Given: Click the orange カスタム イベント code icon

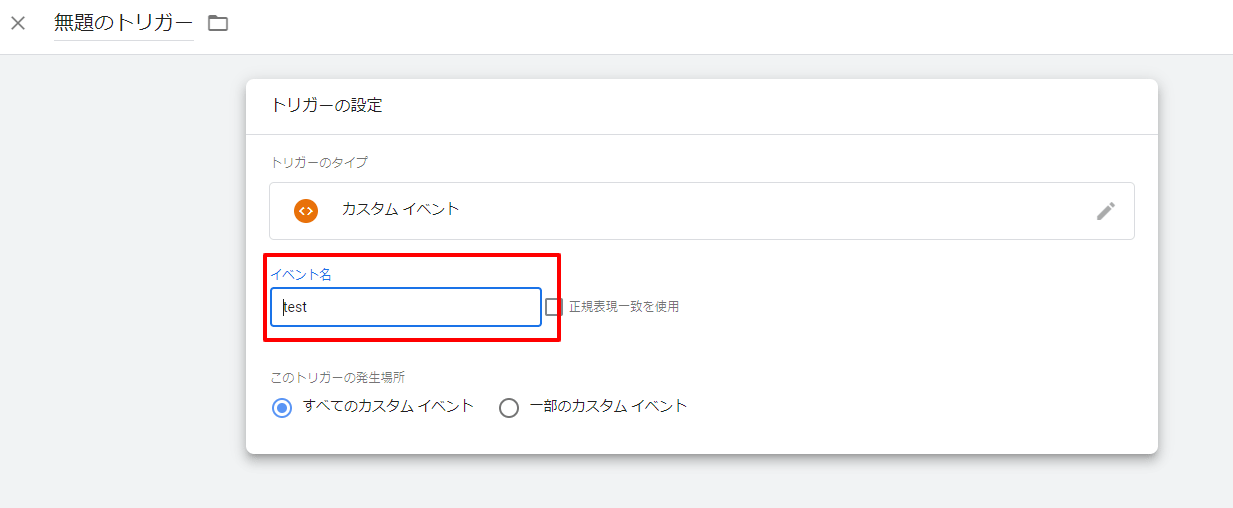Looking at the screenshot, I should [306, 211].
